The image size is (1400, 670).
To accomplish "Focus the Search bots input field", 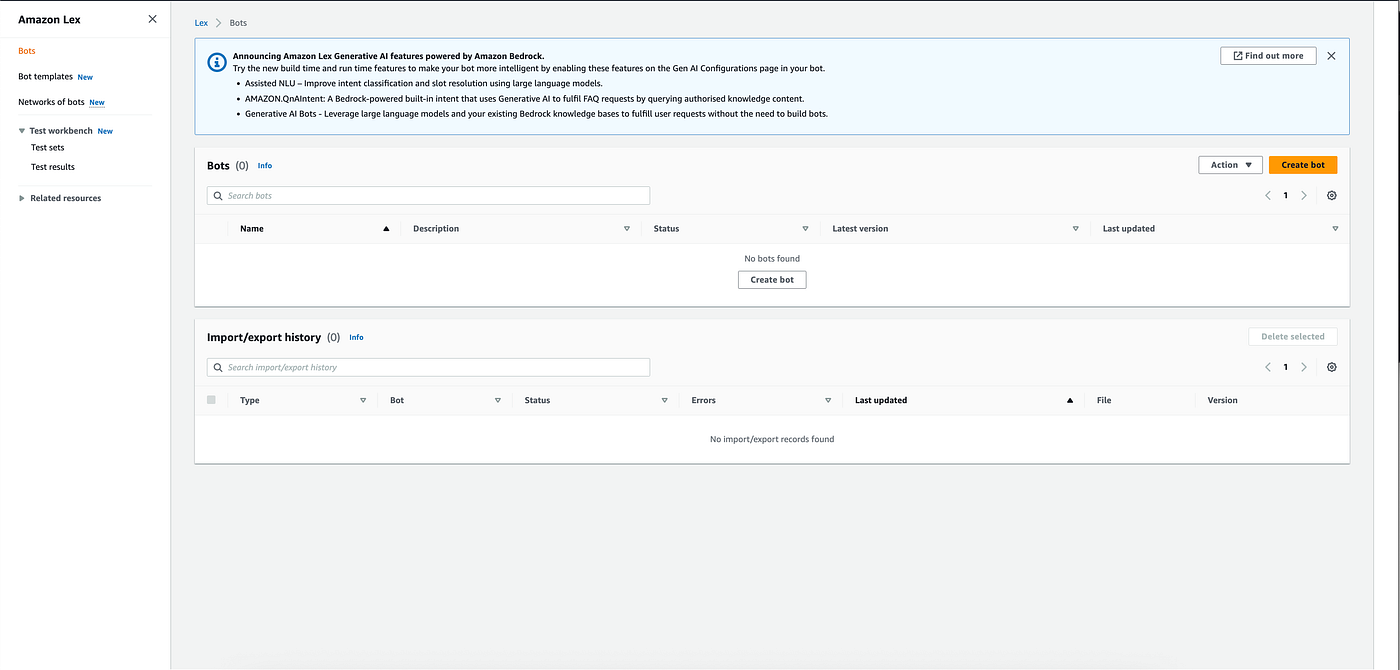I will coord(428,196).
